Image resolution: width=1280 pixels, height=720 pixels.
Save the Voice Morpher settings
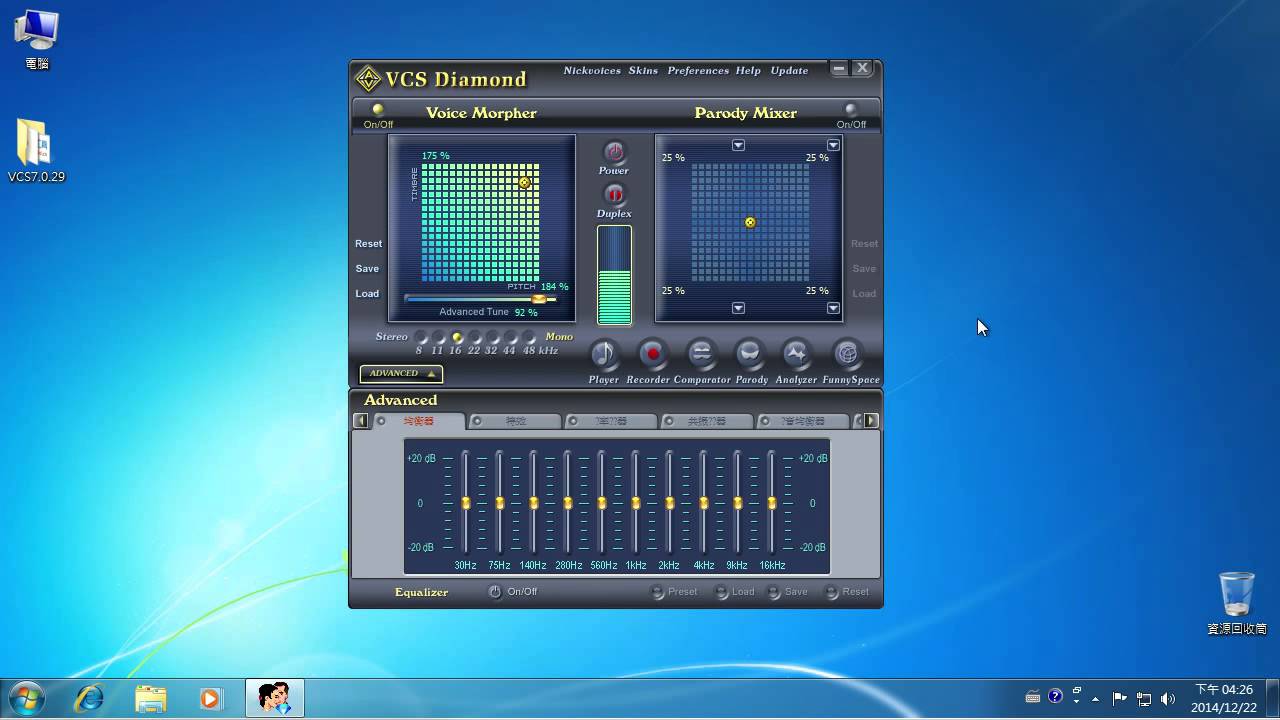tap(367, 269)
